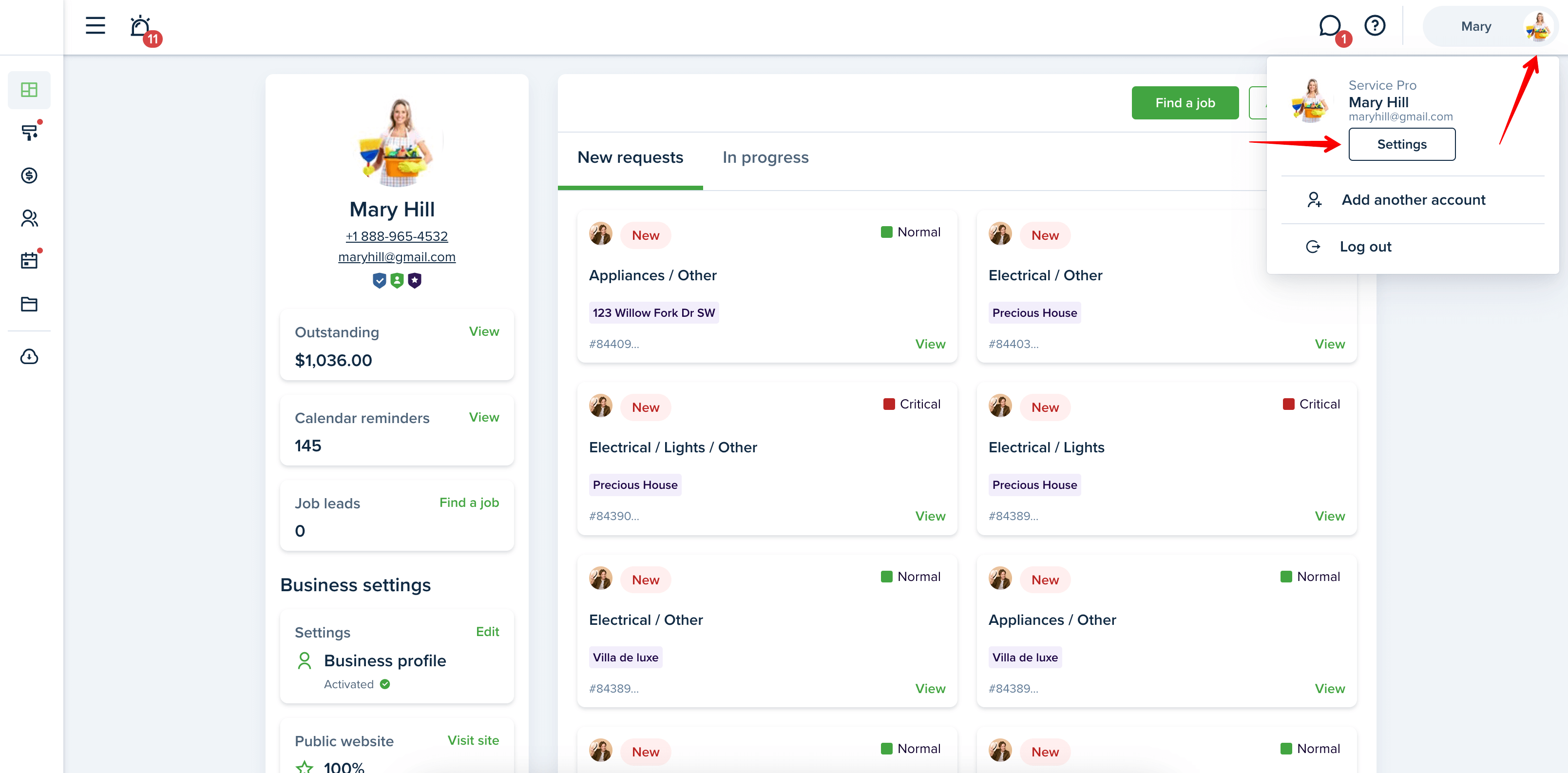
Task: Open the chat messages icon
Action: [1329, 25]
